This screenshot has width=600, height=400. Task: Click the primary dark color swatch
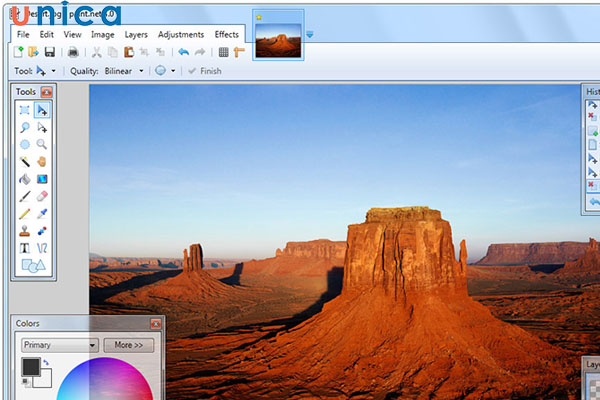(31, 367)
